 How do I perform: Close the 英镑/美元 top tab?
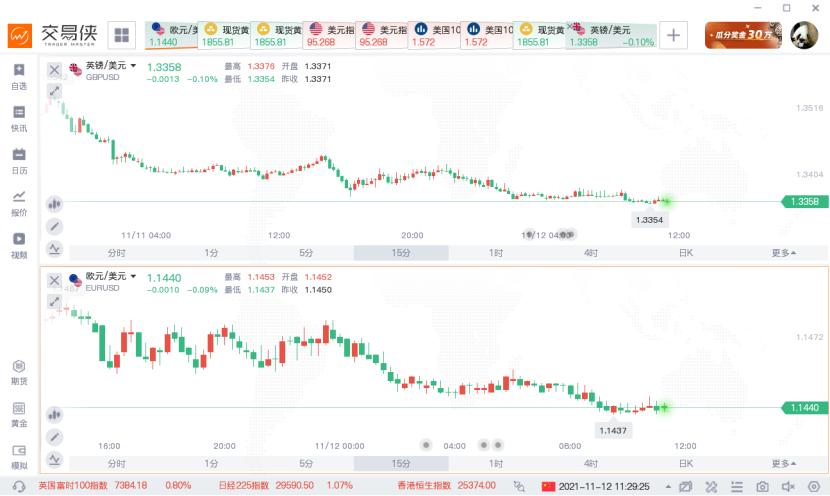click(570, 25)
